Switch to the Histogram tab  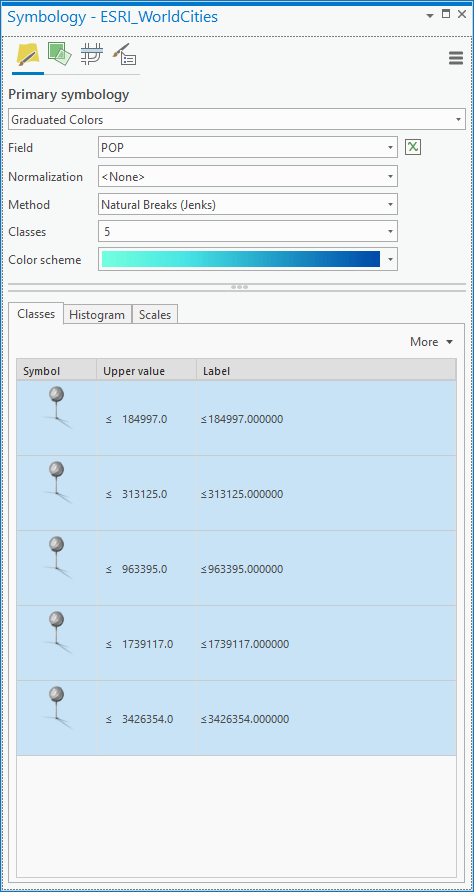pos(97,315)
